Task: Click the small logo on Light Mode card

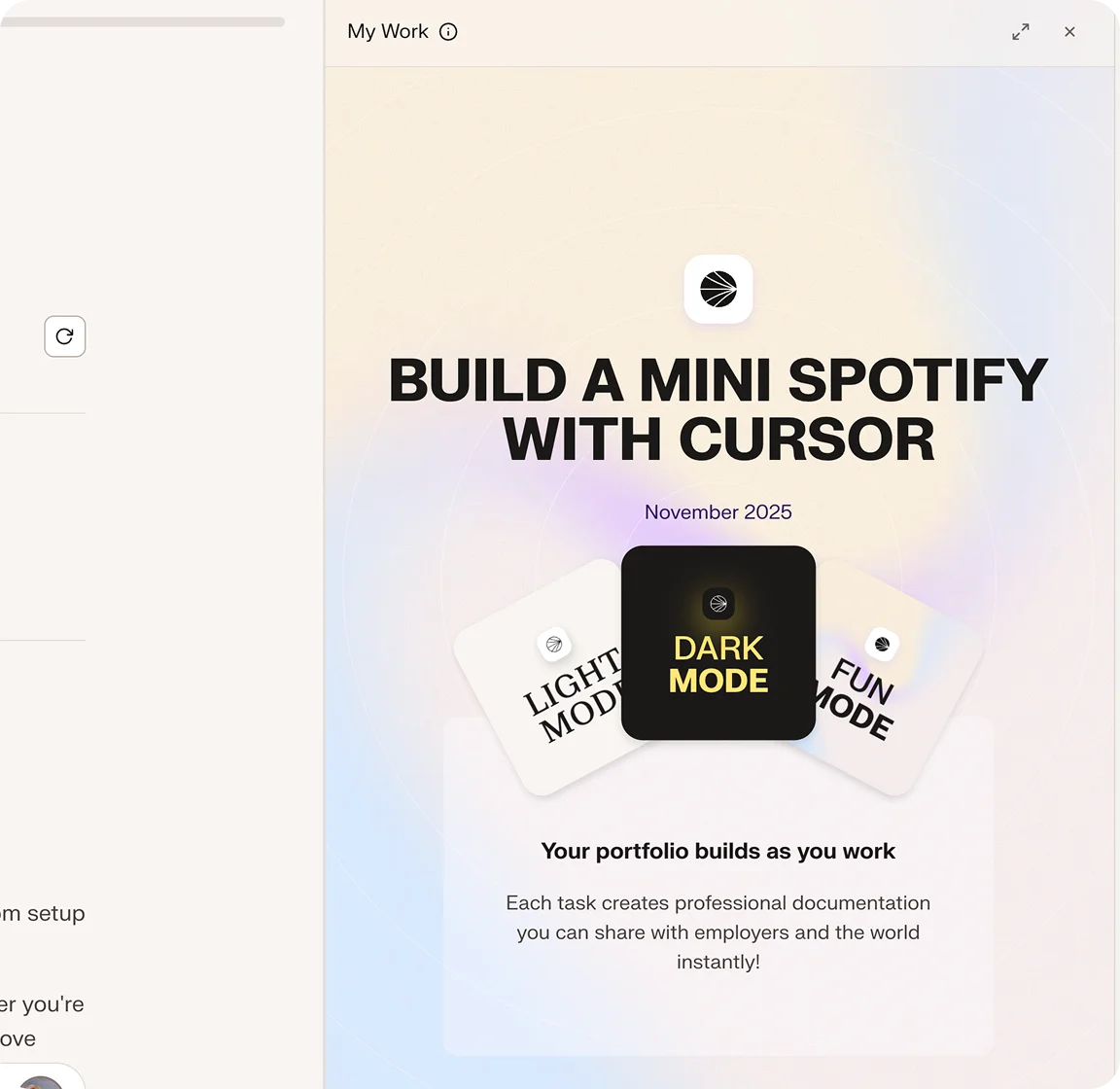Action: pyautogui.click(x=553, y=645)
